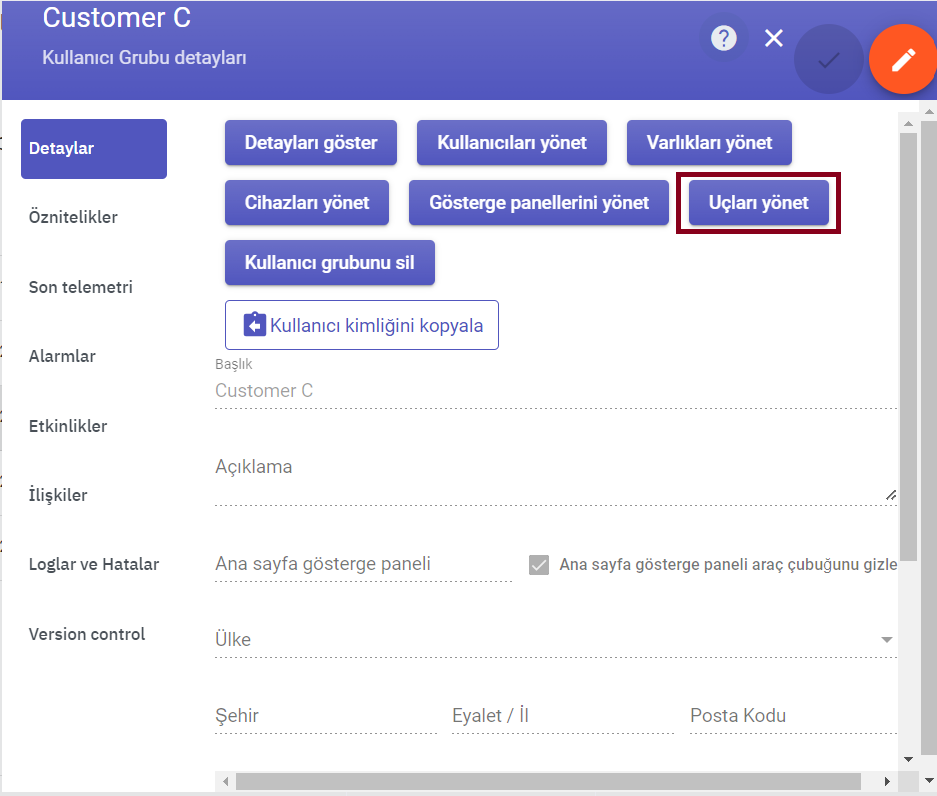Click the Uçları yönet button

pos(758,203)
